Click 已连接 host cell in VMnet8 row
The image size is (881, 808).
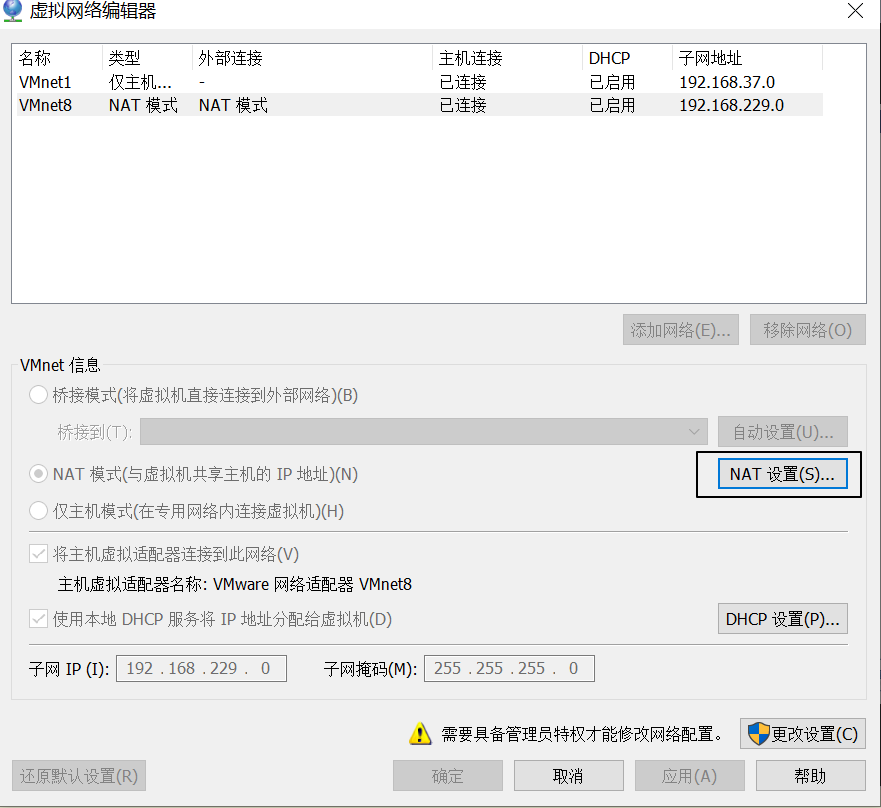click(463, 105)
